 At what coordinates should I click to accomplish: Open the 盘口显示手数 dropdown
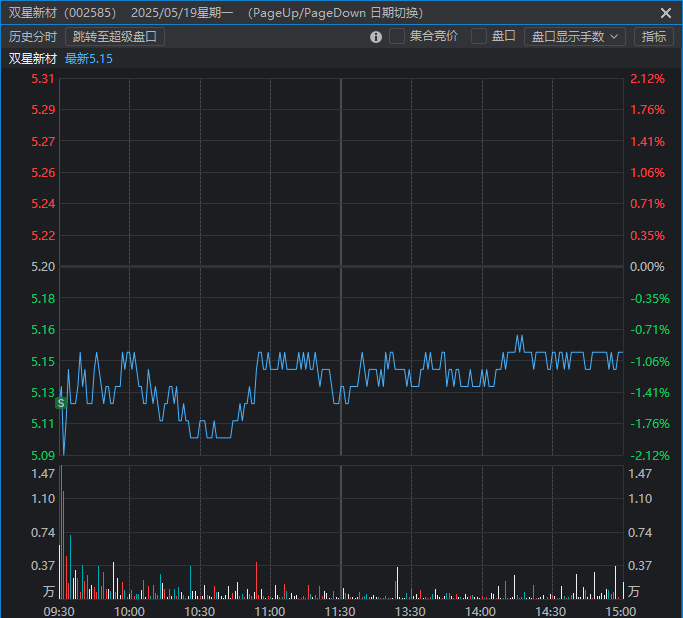[x=574, y=37]
